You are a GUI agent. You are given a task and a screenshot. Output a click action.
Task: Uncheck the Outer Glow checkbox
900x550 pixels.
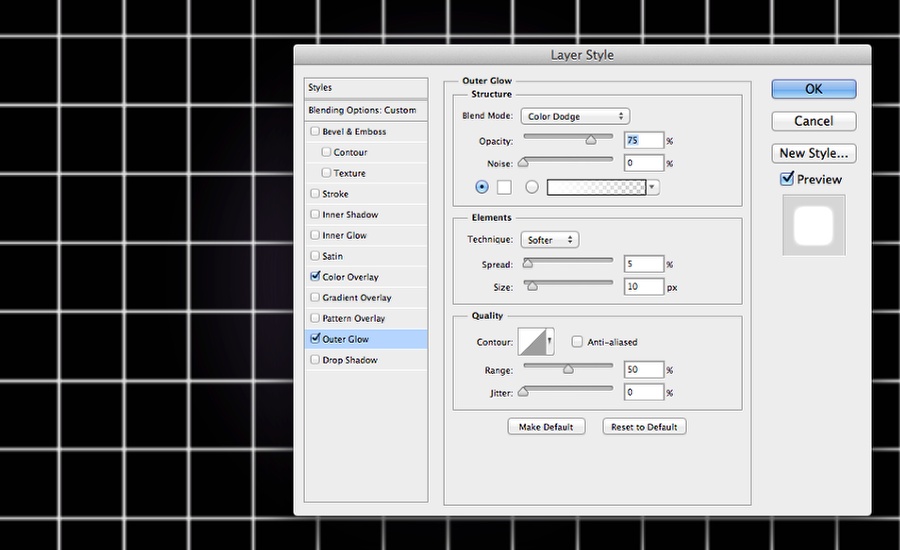click(x=315, y=338)
